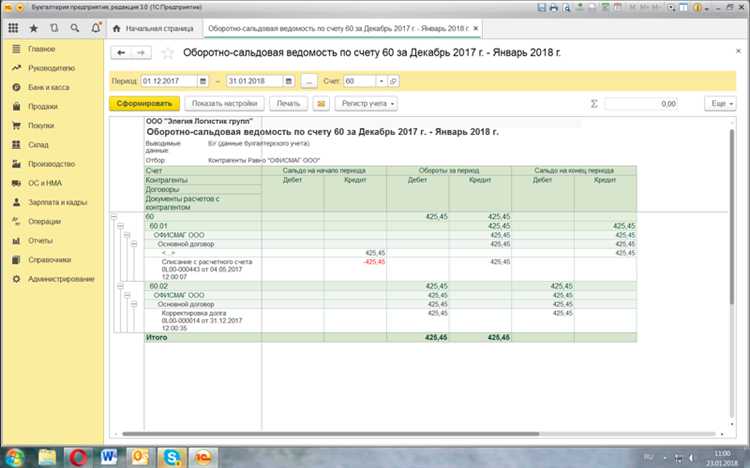Open the title bar menu dropdown arrow
Image resolution: width=750 pixels, height=468 pixels.
coord(20,8)
